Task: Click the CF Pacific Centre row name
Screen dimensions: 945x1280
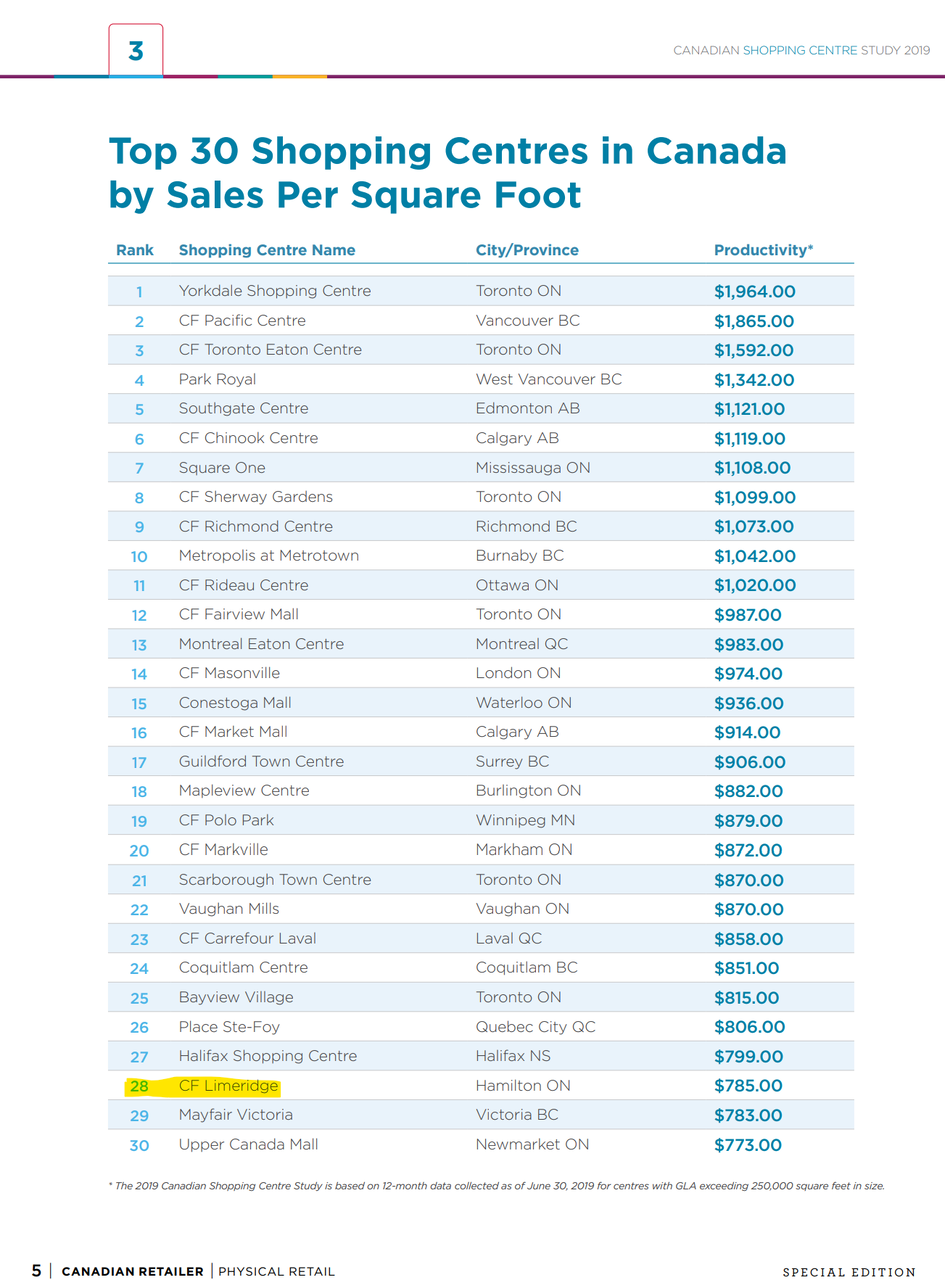Action: coord(242,321)
